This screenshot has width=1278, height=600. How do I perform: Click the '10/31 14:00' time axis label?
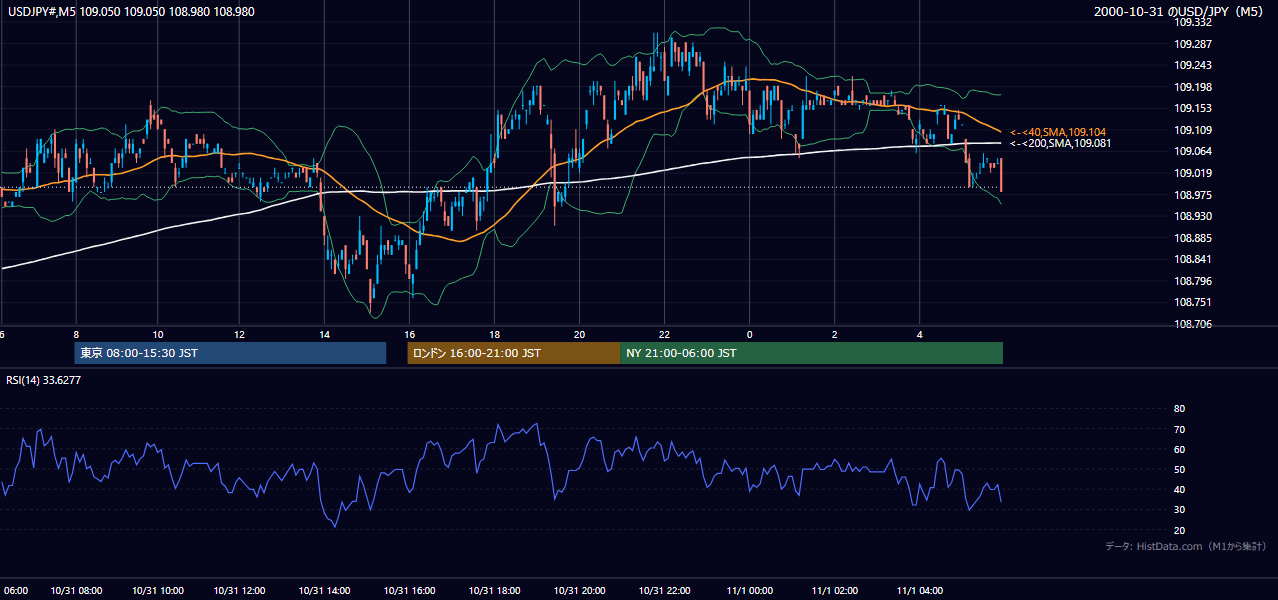[x=325, y=591]
